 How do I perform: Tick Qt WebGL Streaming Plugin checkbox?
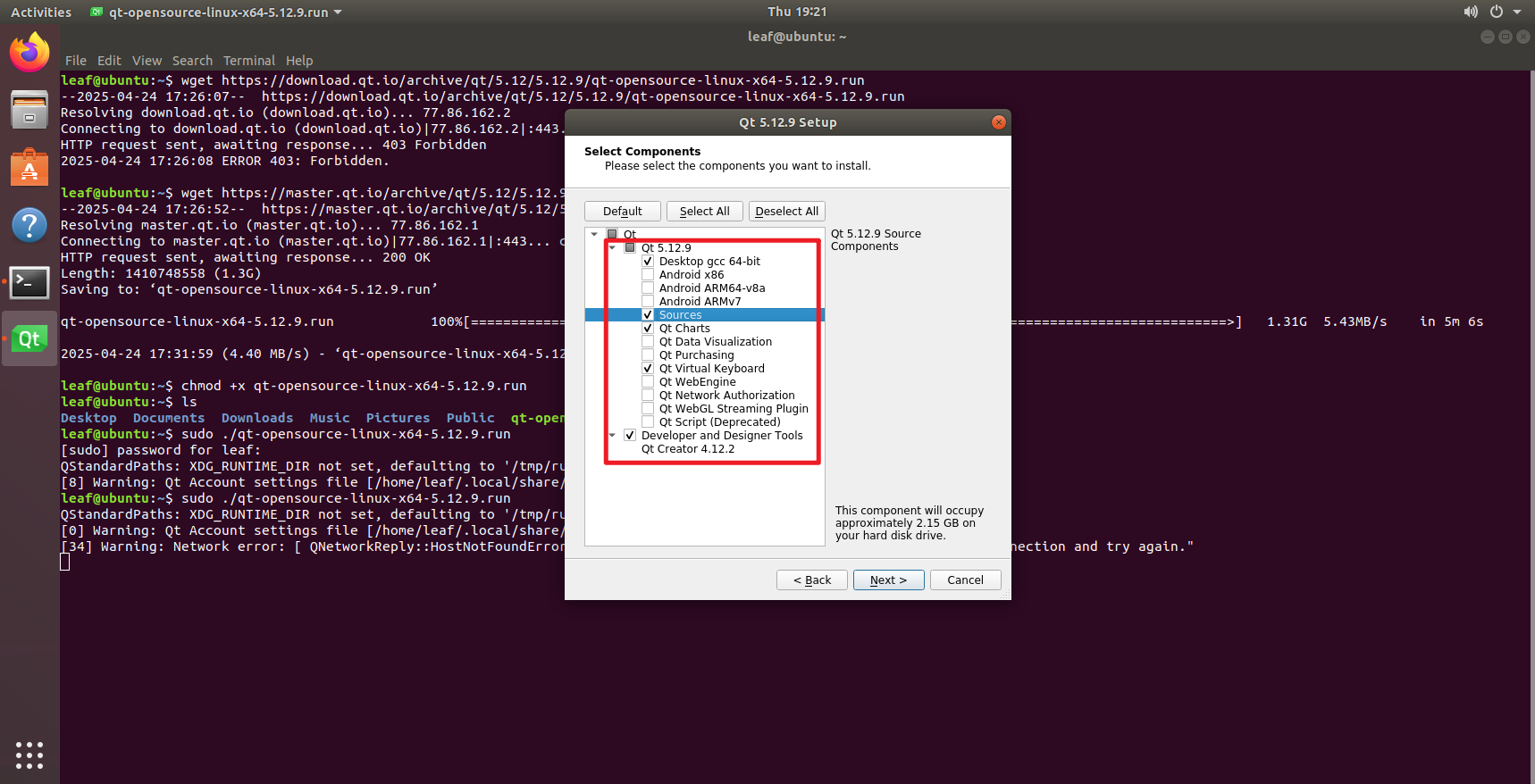(x=648, y=409)
